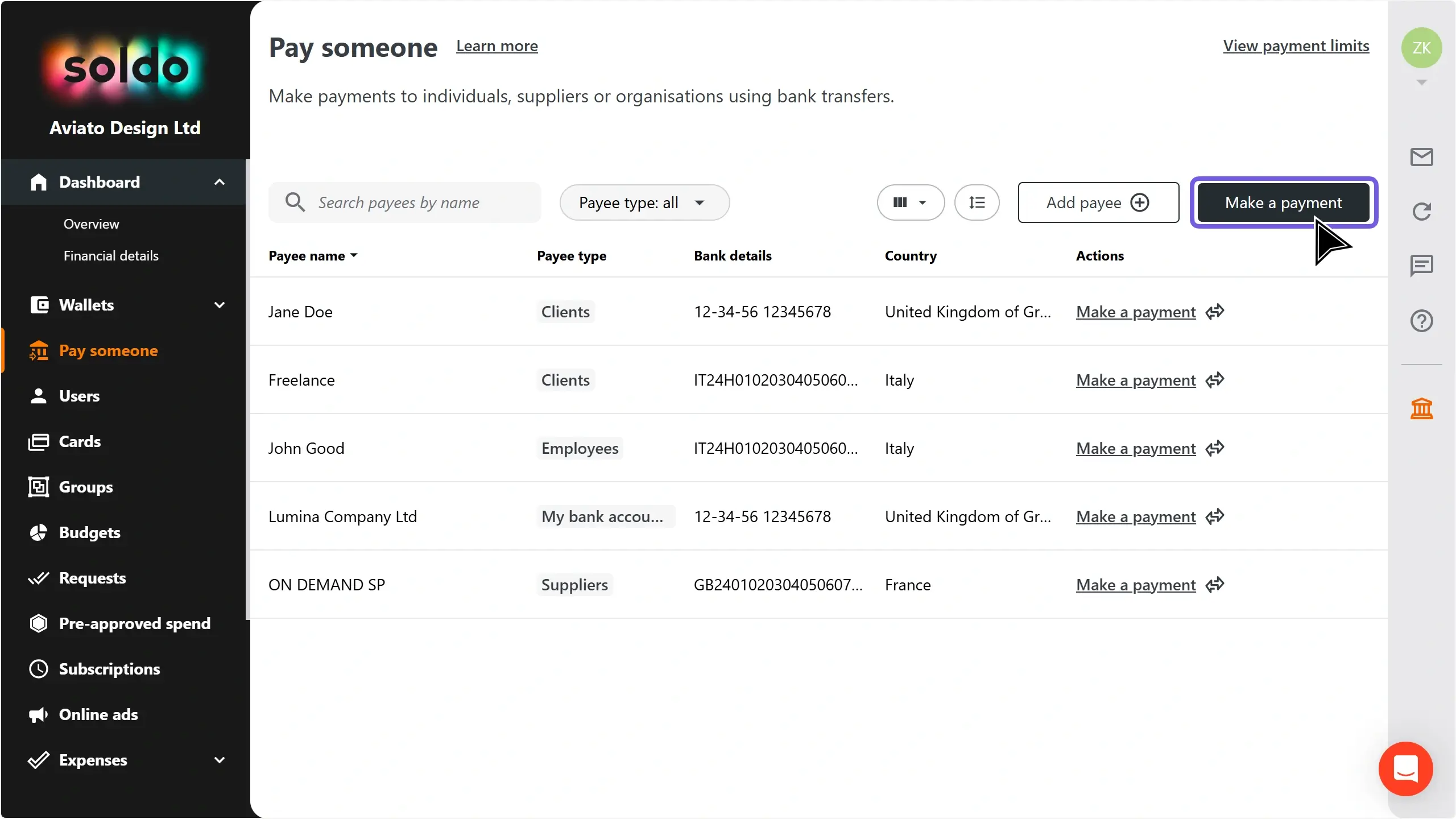Open the Cards menu item
The height and width of the screenshot is (819, 1456).
[x=80, y=441]
